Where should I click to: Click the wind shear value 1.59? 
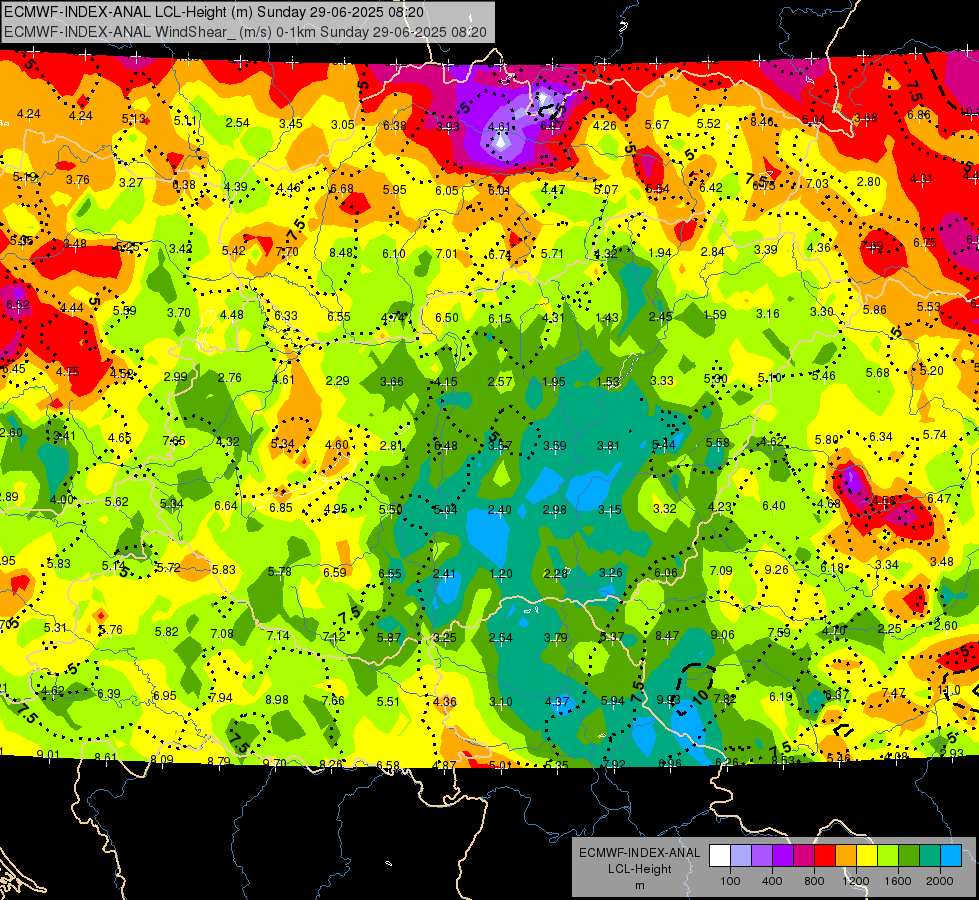715,315
